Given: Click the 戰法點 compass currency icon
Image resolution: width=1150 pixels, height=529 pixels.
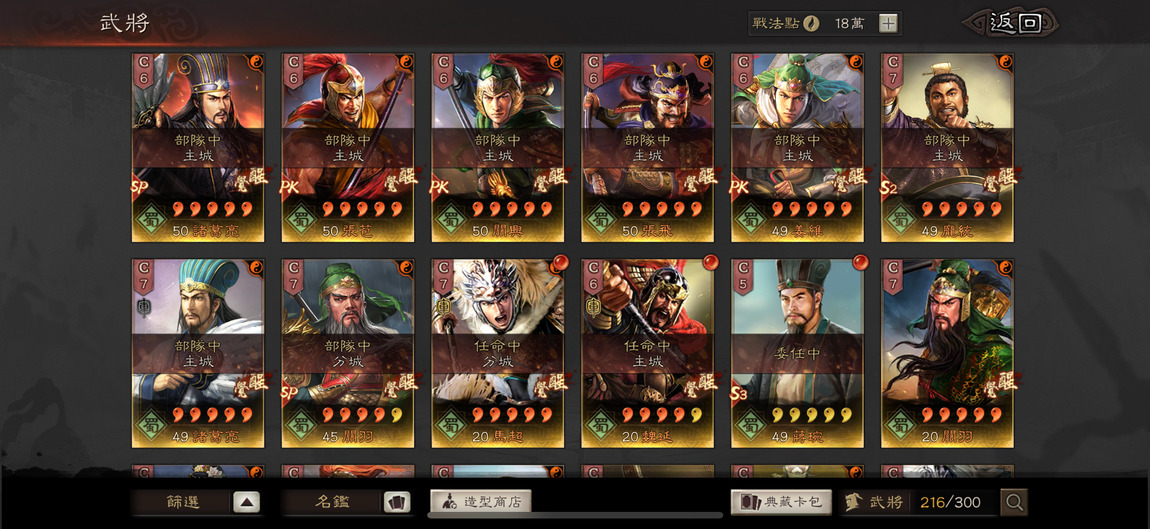Looking at the screenshot, I should pyautogui.click(x=811, y=23).
